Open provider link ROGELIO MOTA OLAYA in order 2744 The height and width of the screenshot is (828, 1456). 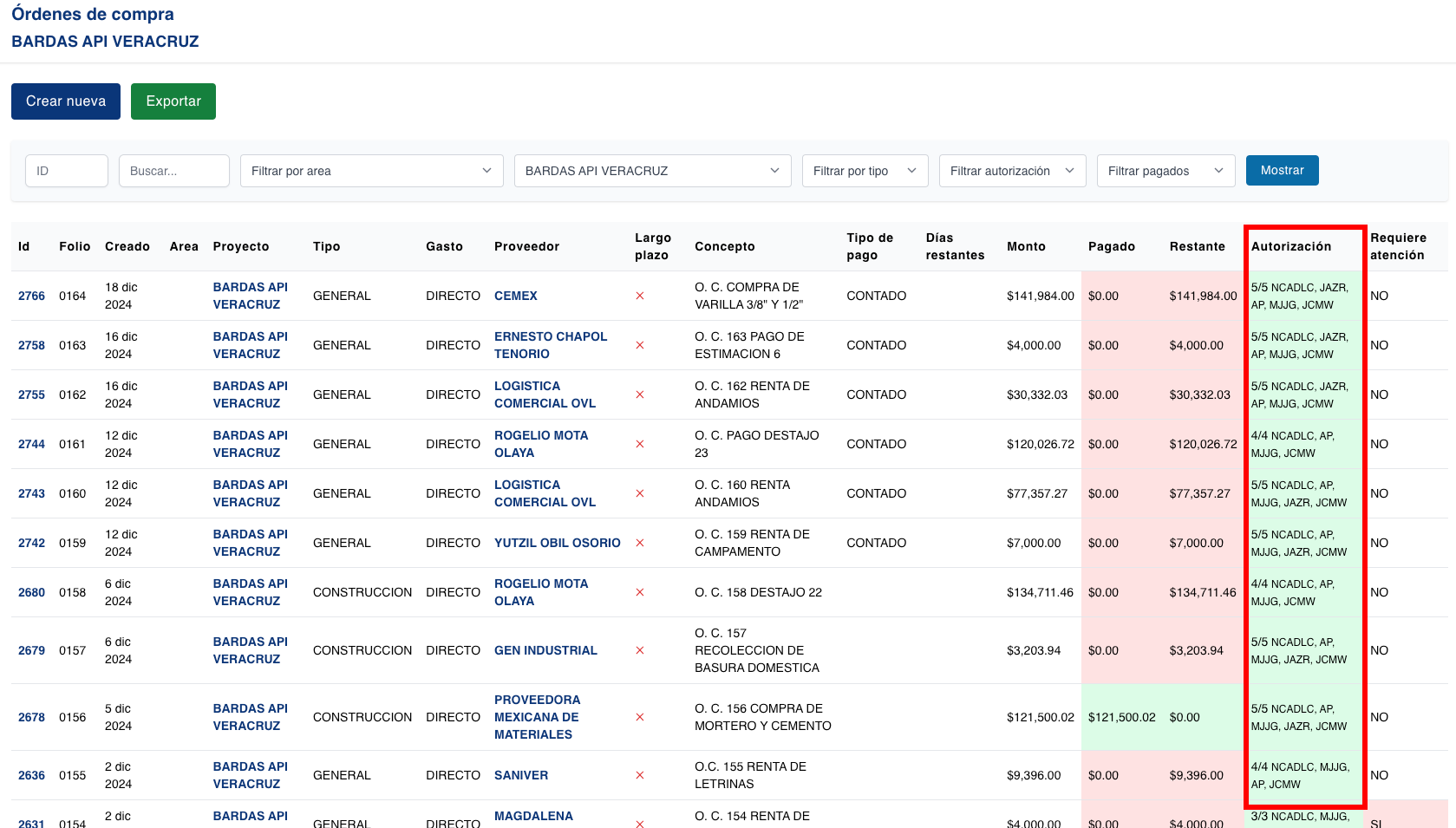click(x=541, y=444)
